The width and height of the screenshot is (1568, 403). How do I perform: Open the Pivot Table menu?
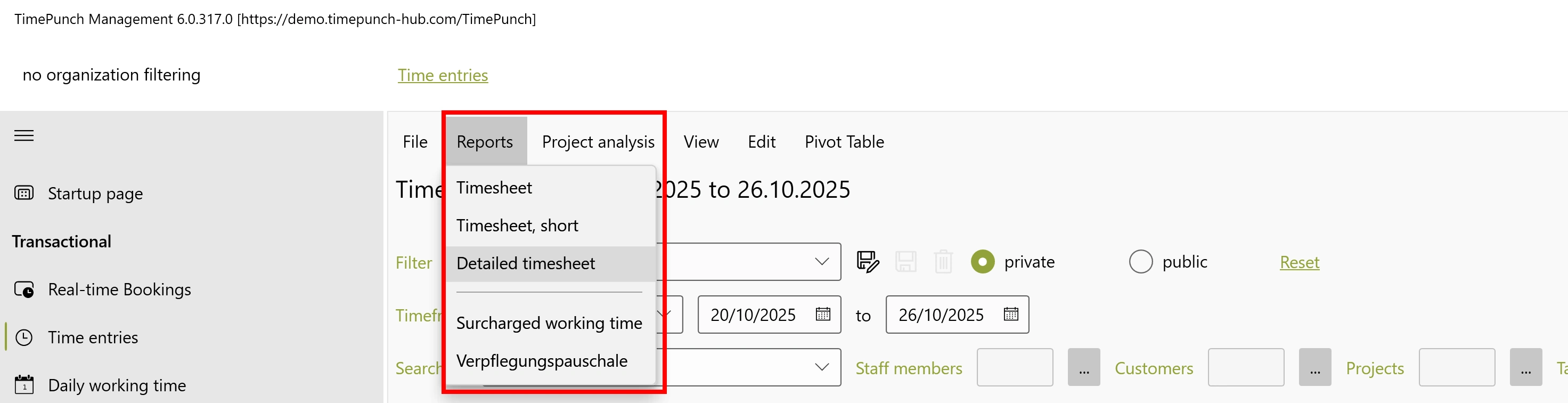coord(844,142)
